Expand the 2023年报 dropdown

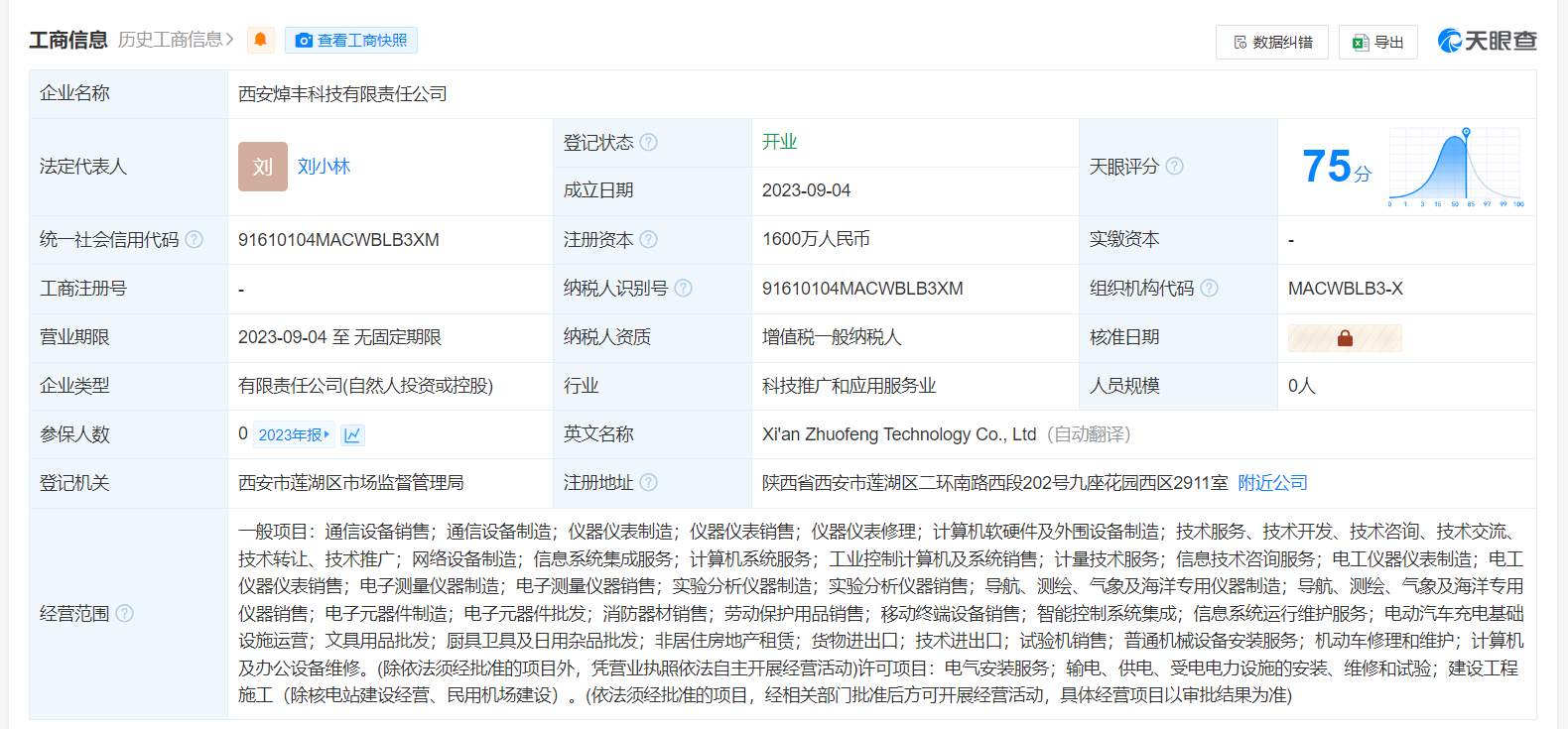295,434
